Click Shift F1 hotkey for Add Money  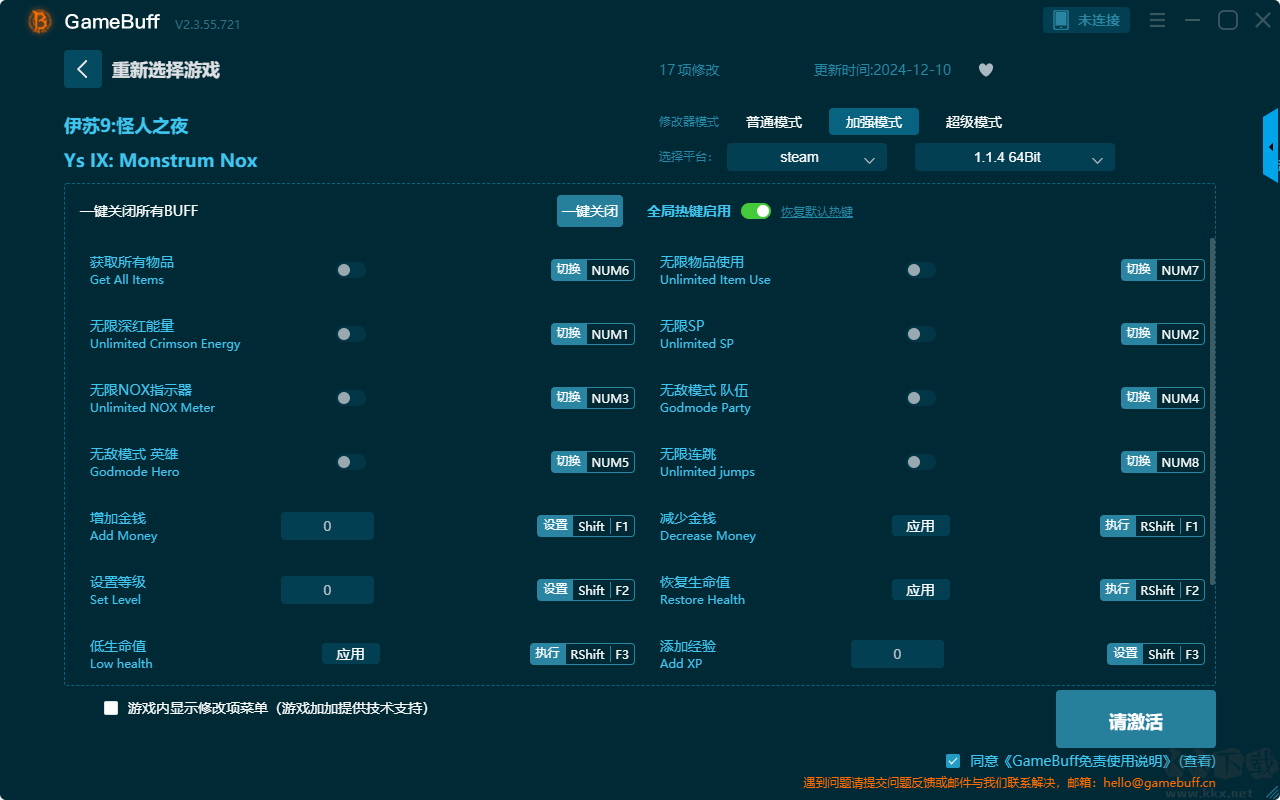click(x=586, y=526)
